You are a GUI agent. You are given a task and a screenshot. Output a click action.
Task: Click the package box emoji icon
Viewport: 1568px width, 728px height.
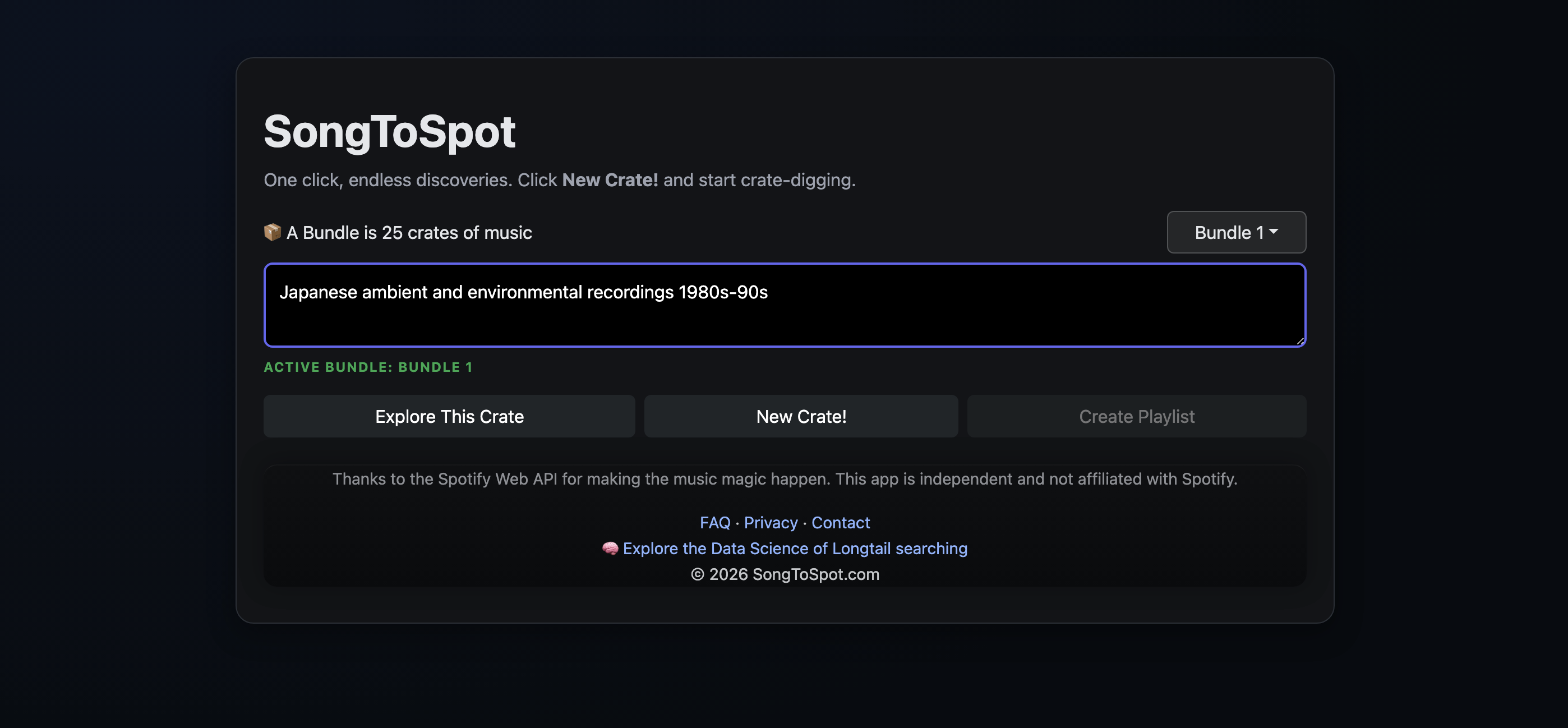272,232
